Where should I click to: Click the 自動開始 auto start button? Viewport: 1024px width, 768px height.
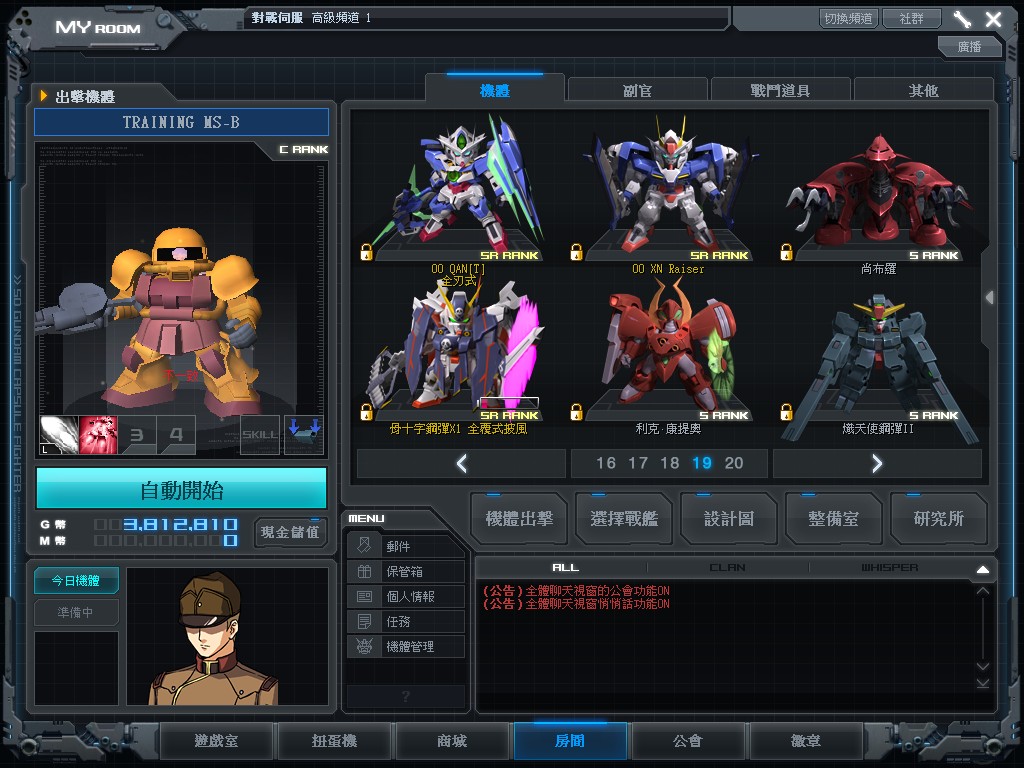(182, 489)
